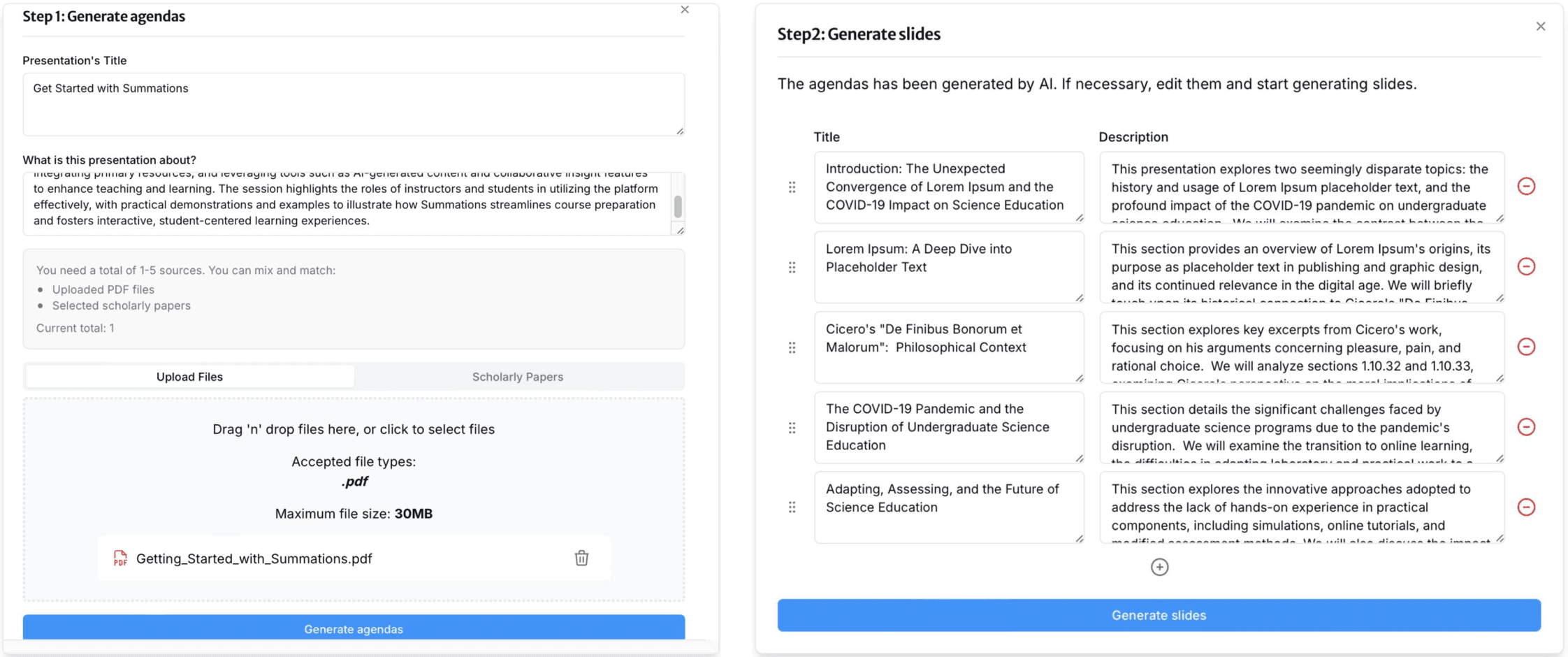Remove the Cicero's De Finibus agenda row
1568x657 pixels.
[1526, 347]
